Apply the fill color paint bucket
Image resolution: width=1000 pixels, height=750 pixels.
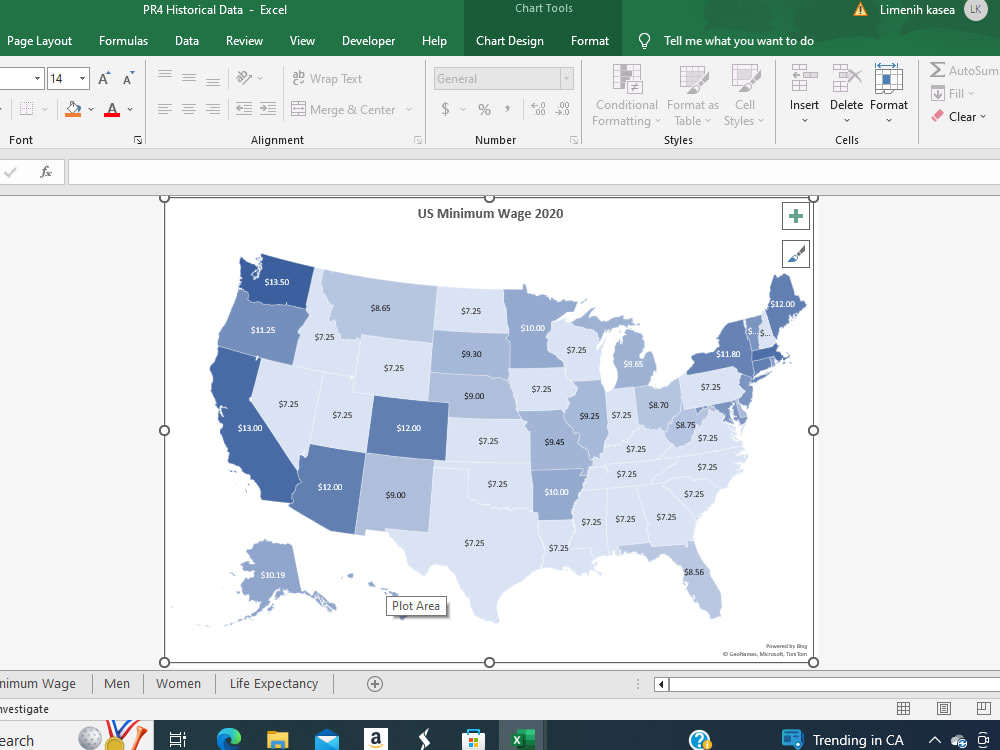[x=73, y=109]
